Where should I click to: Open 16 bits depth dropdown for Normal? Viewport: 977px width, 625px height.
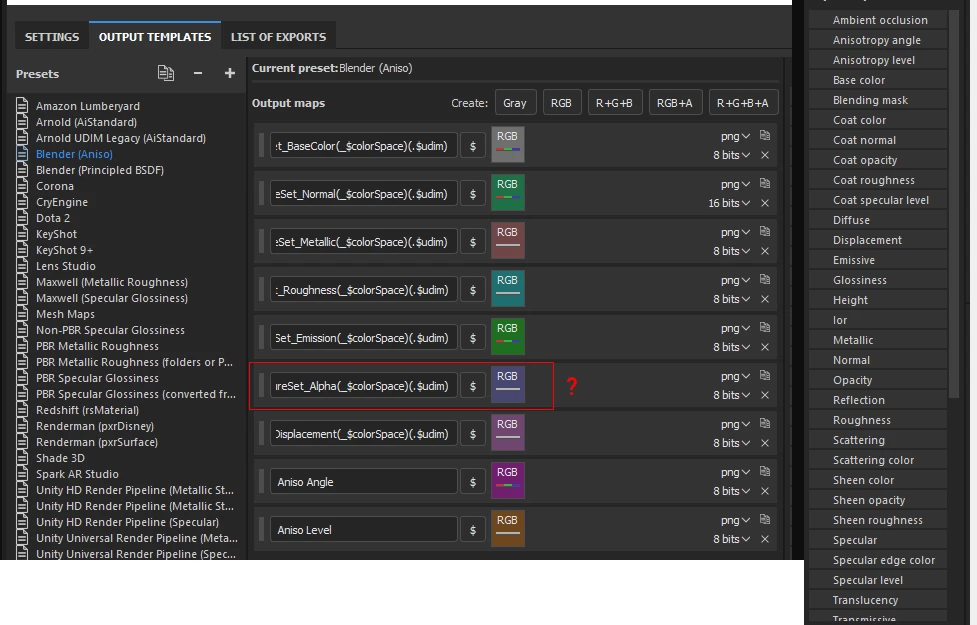[x=729, y=203]
